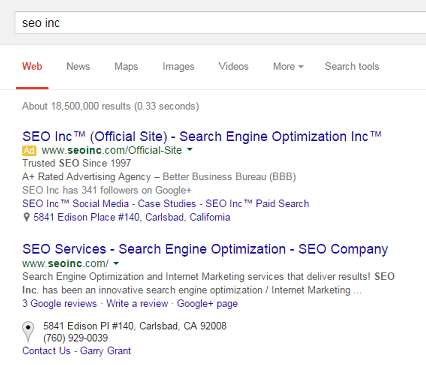Switch to the News tab
The height and width of the screenshot is (365, 426).
(78, 66)
